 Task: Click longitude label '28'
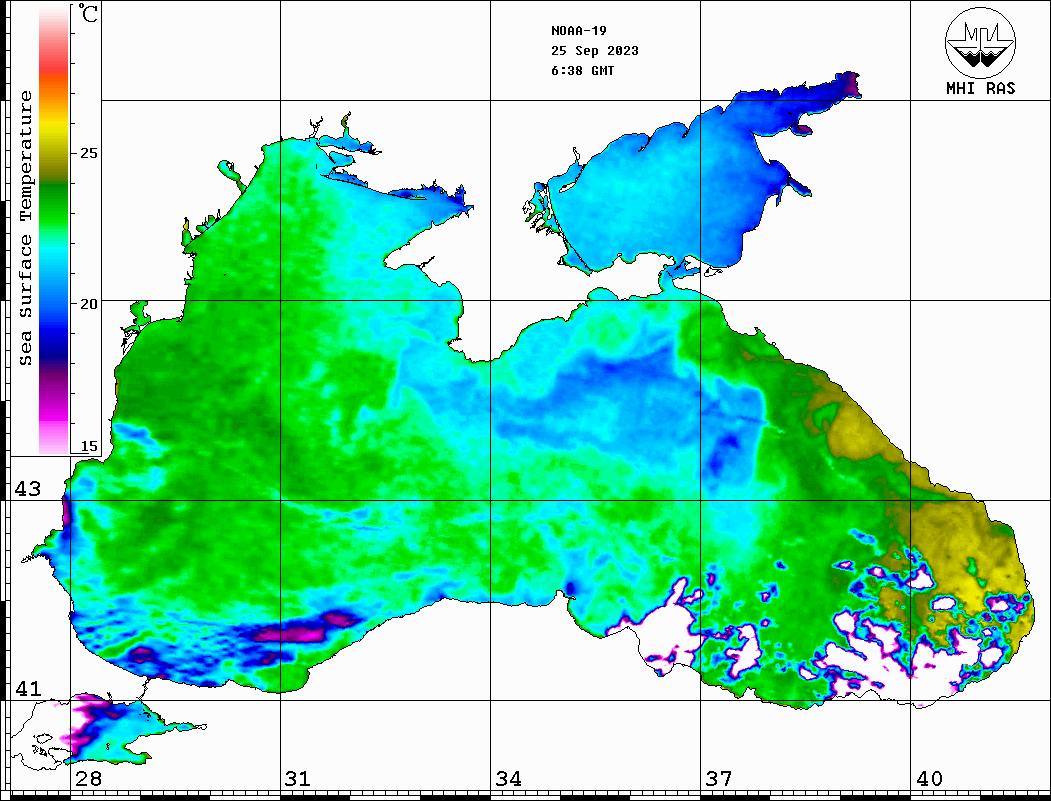(88, 778)
